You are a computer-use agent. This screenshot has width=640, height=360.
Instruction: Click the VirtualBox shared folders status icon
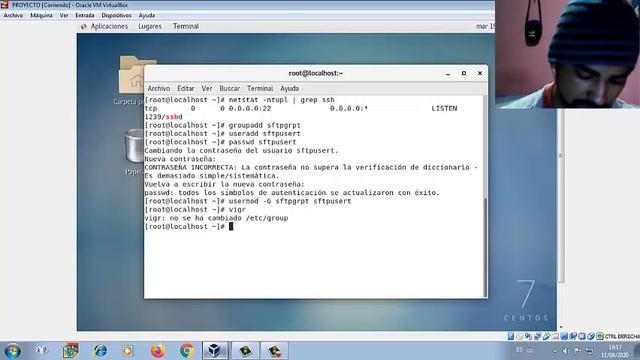(555, 336)
